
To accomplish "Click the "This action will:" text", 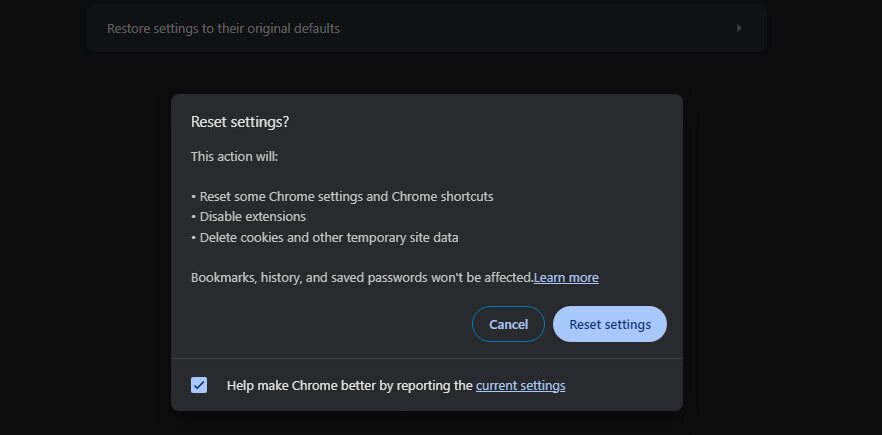I will (x=234, y=157).
